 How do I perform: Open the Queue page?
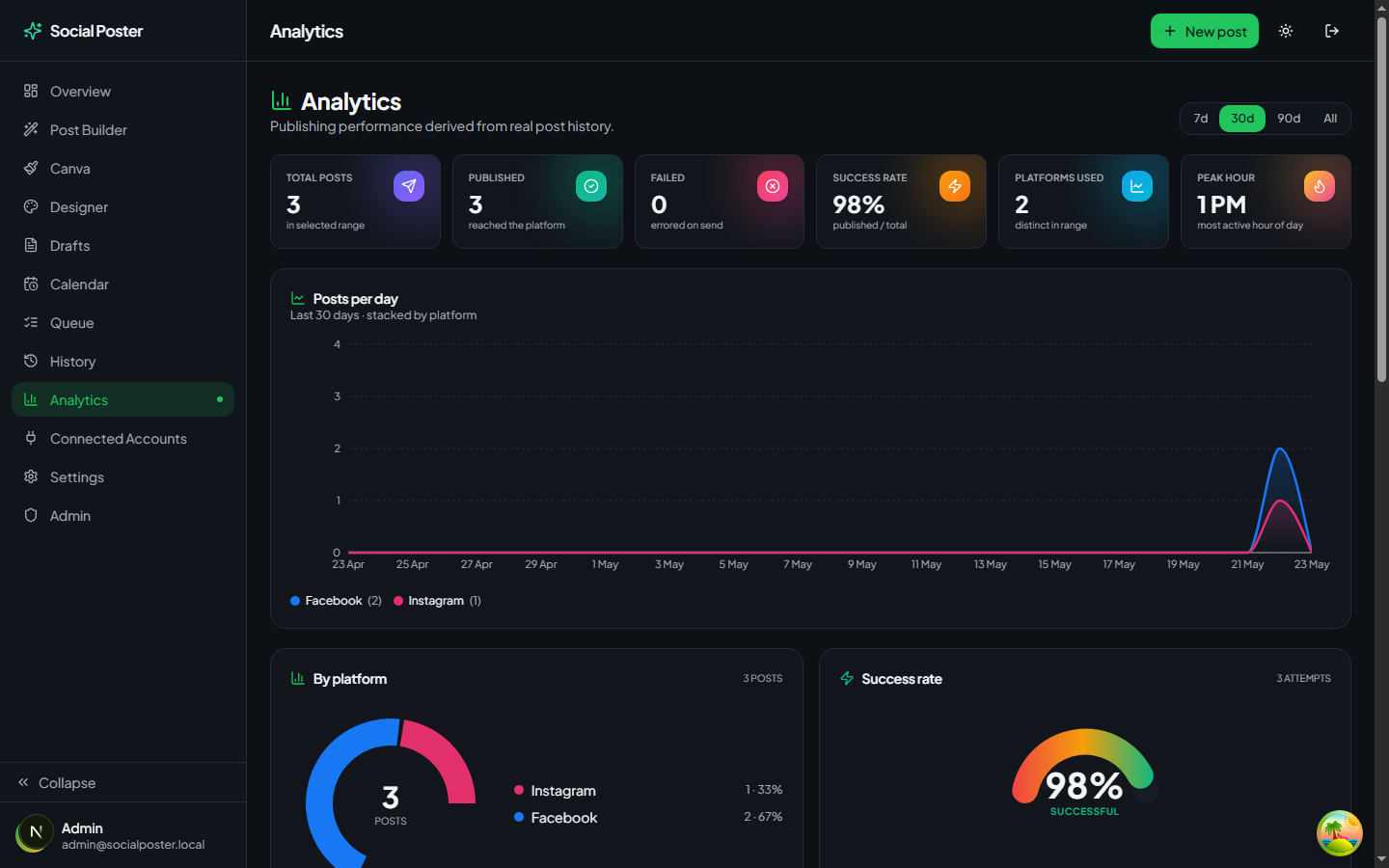123,322
